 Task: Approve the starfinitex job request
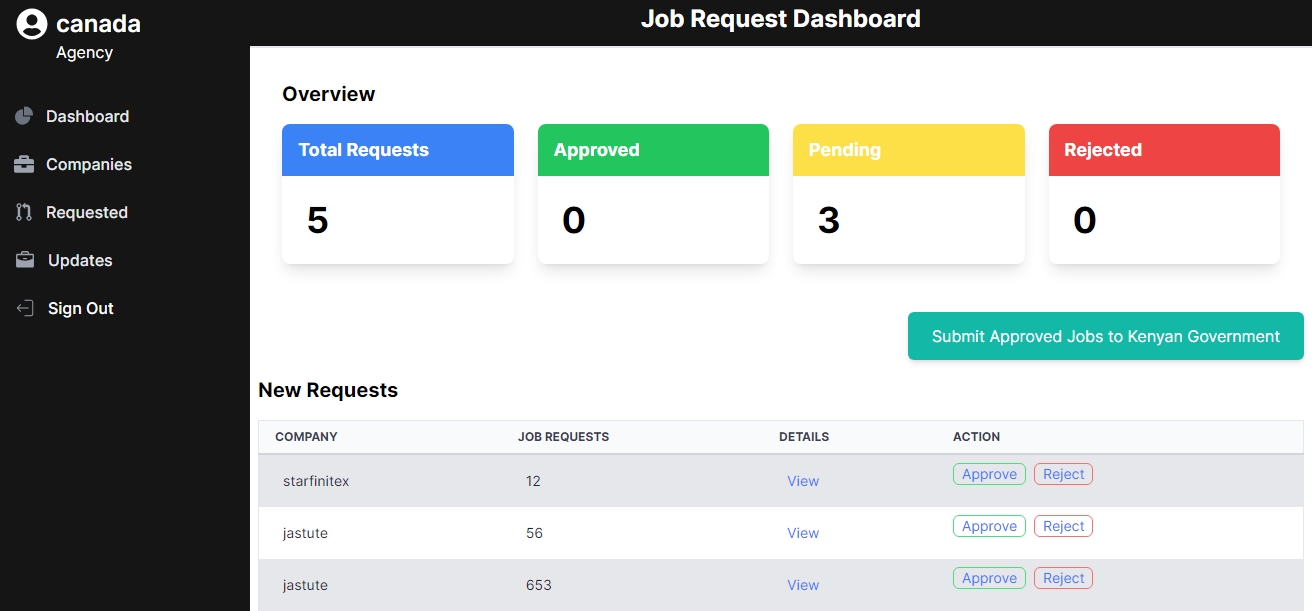click(989, 473)
